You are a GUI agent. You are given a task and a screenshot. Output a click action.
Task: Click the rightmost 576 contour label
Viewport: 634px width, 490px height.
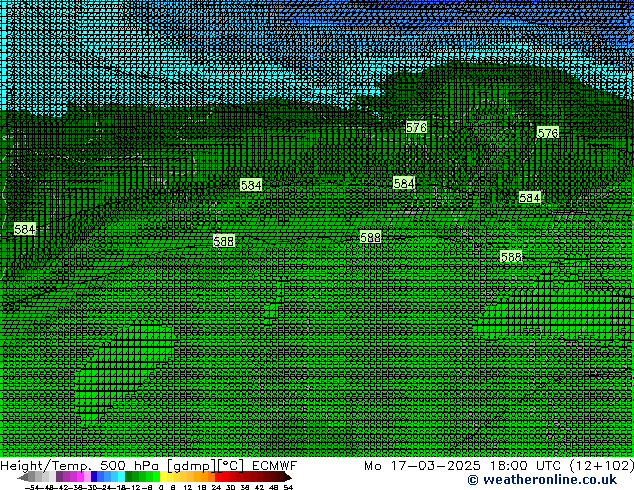(x=548, y=133)
